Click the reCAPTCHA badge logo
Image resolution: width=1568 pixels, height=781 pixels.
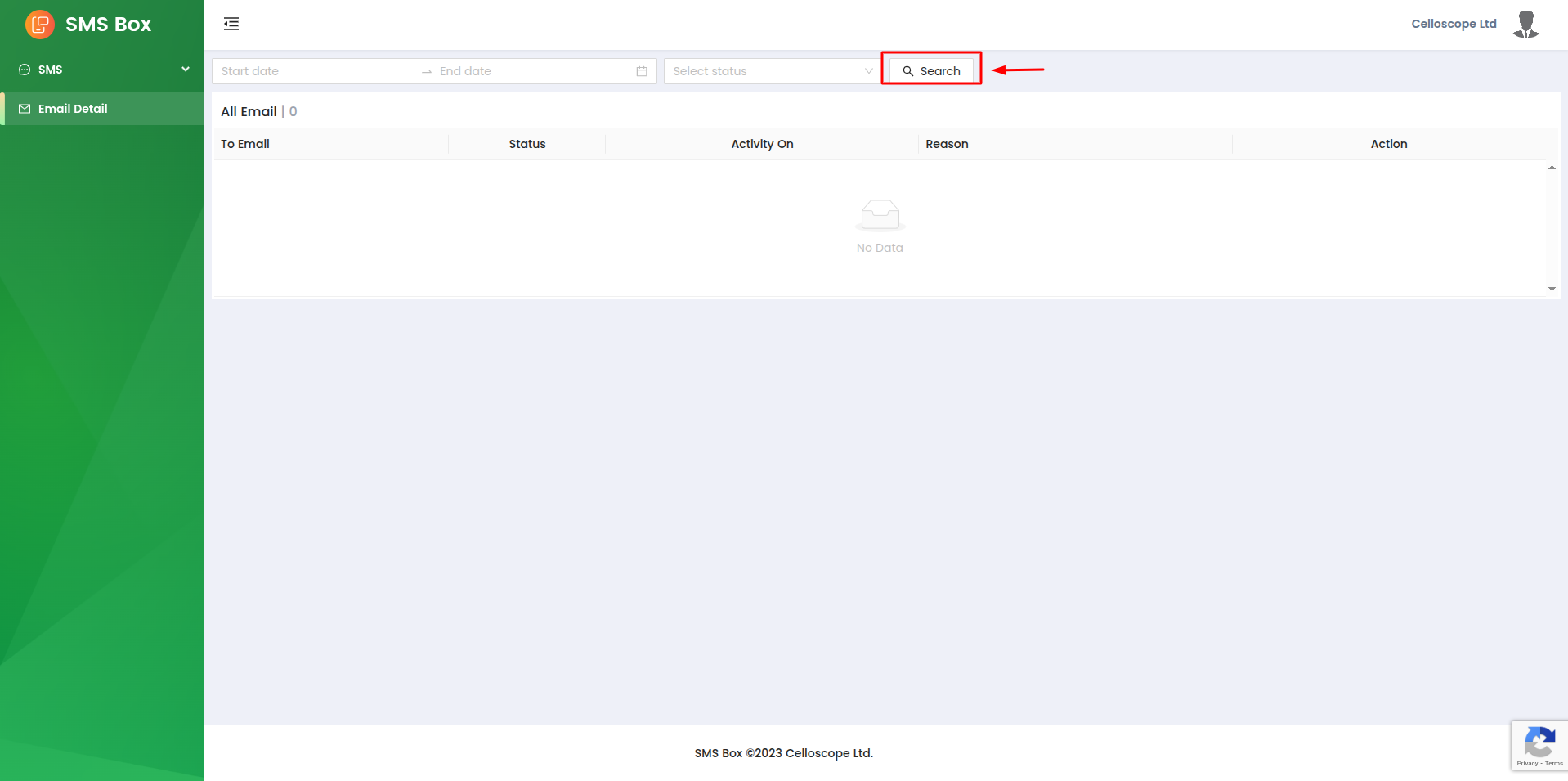click(x=1539, y=743)
